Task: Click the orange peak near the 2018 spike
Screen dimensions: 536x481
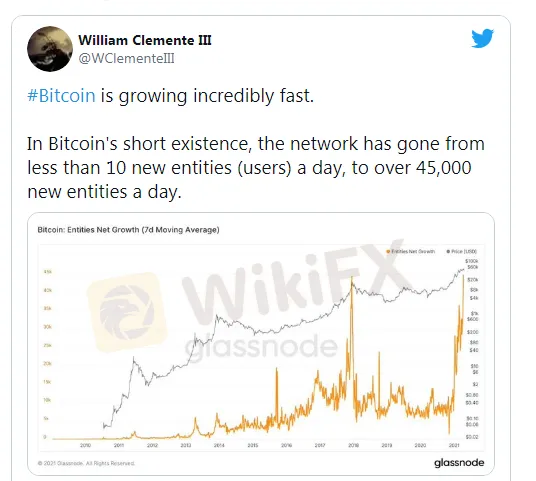Action: tap(352, 279)
